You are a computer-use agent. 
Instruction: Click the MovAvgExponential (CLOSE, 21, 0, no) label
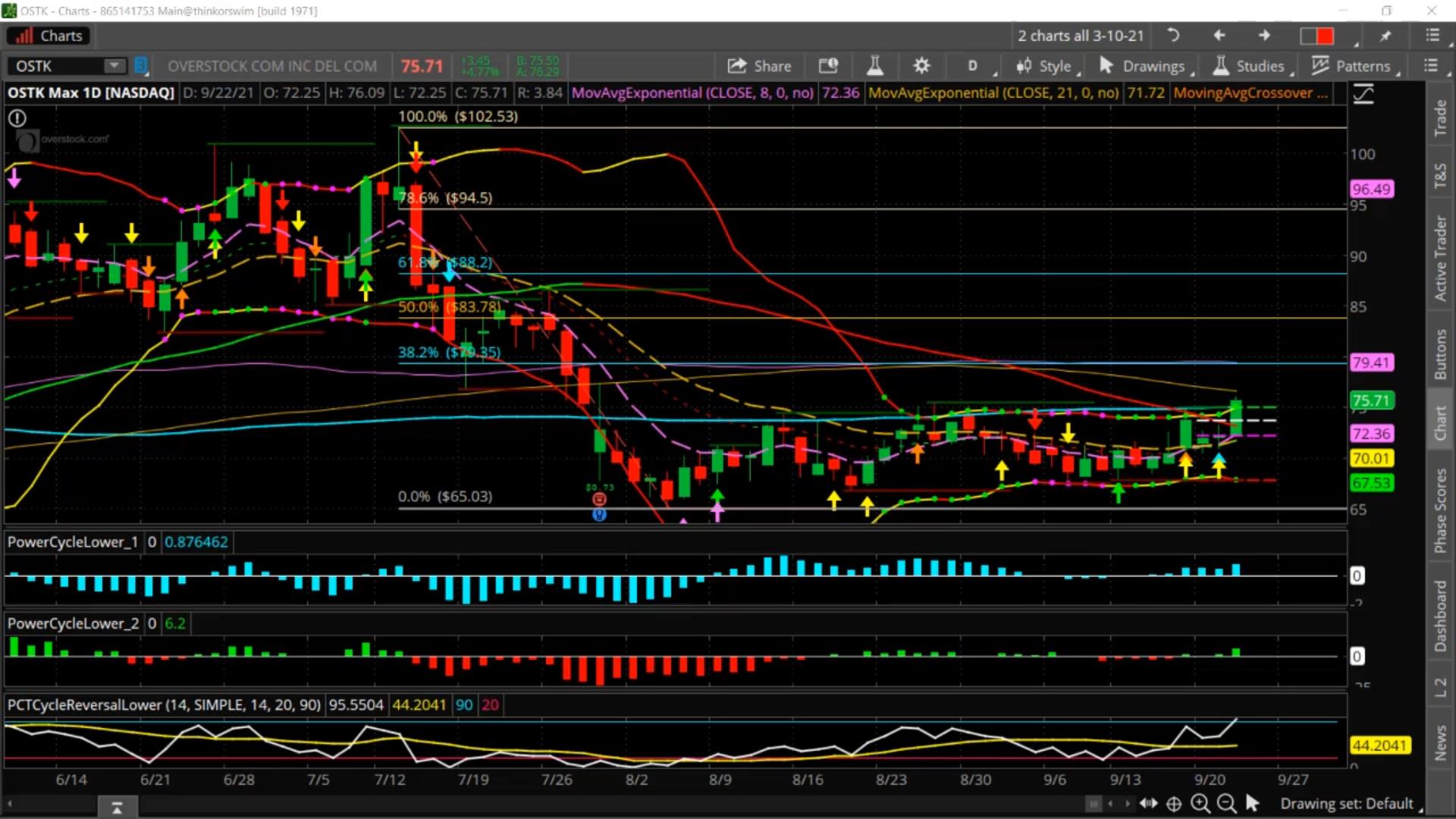click(x=993, y=93)
